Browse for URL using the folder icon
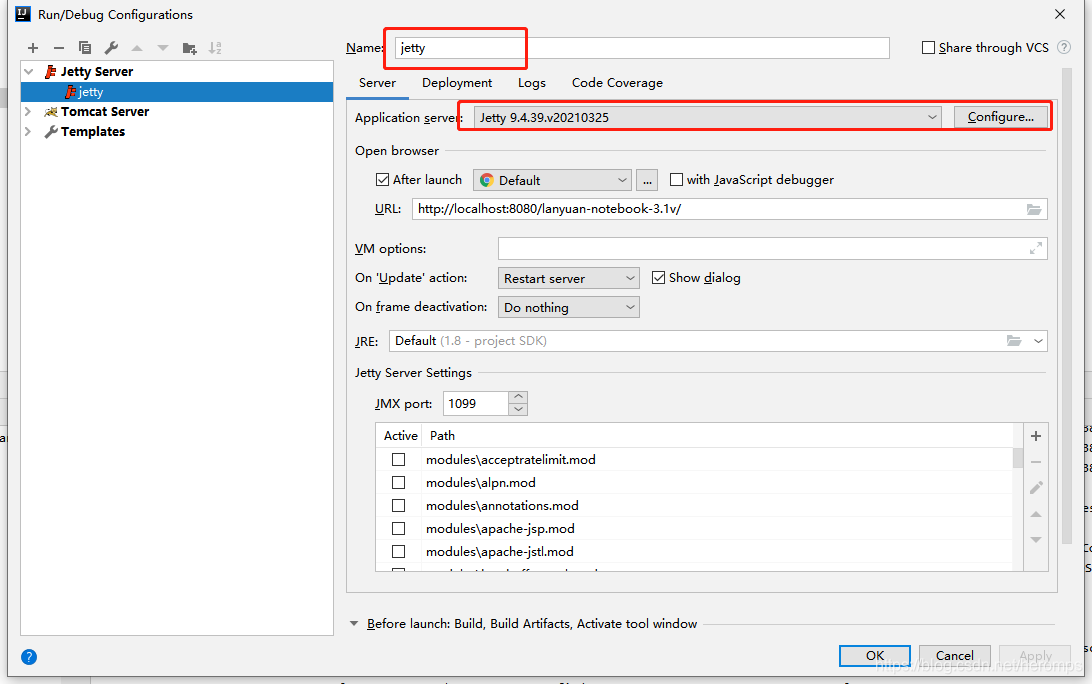The height and width of the screenshot is (684, 1092). [1034, 209]
